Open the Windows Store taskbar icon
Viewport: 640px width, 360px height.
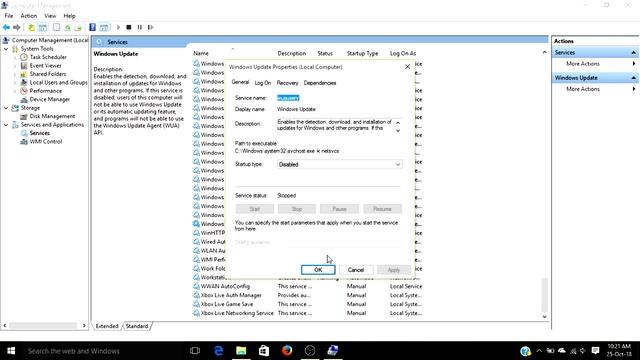coord(264,351)
